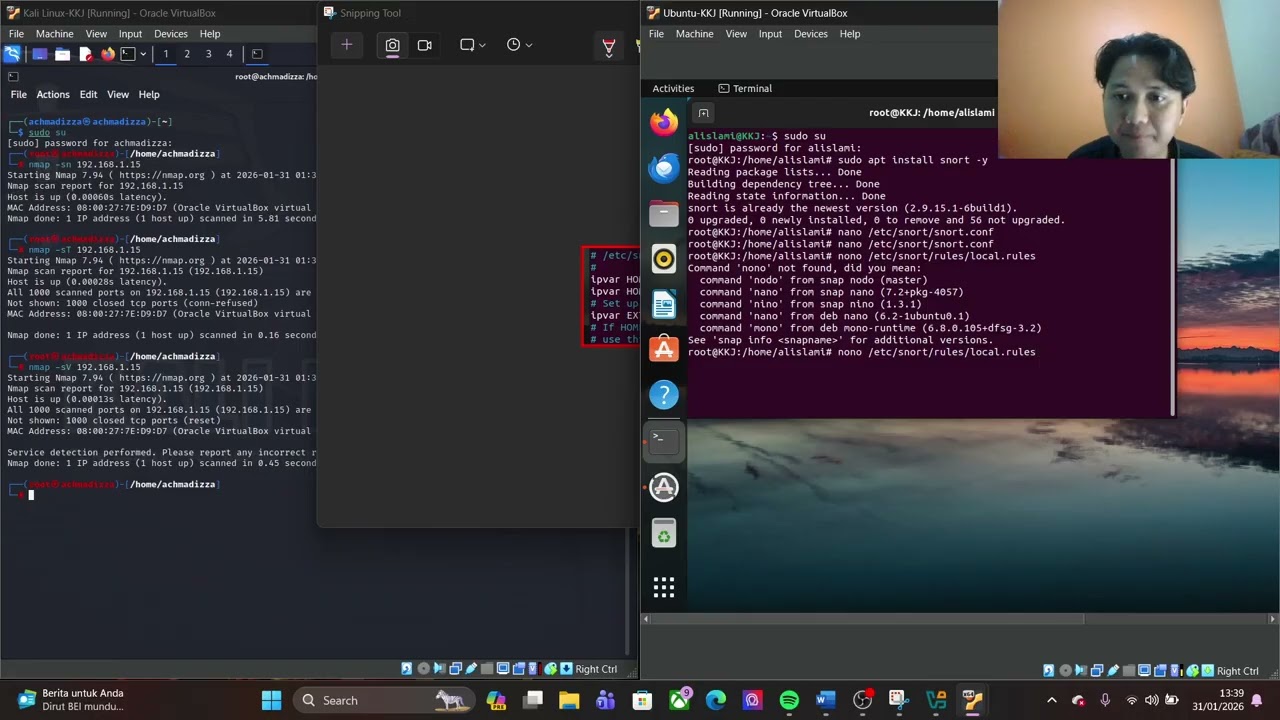1280x720 pixels.
Task: Open Firefox in the Ubuntu dock
Action: coord(664,123)
